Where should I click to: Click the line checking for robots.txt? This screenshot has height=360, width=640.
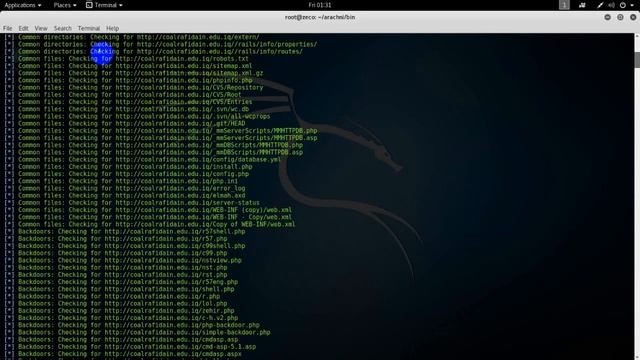pos(127,59)
